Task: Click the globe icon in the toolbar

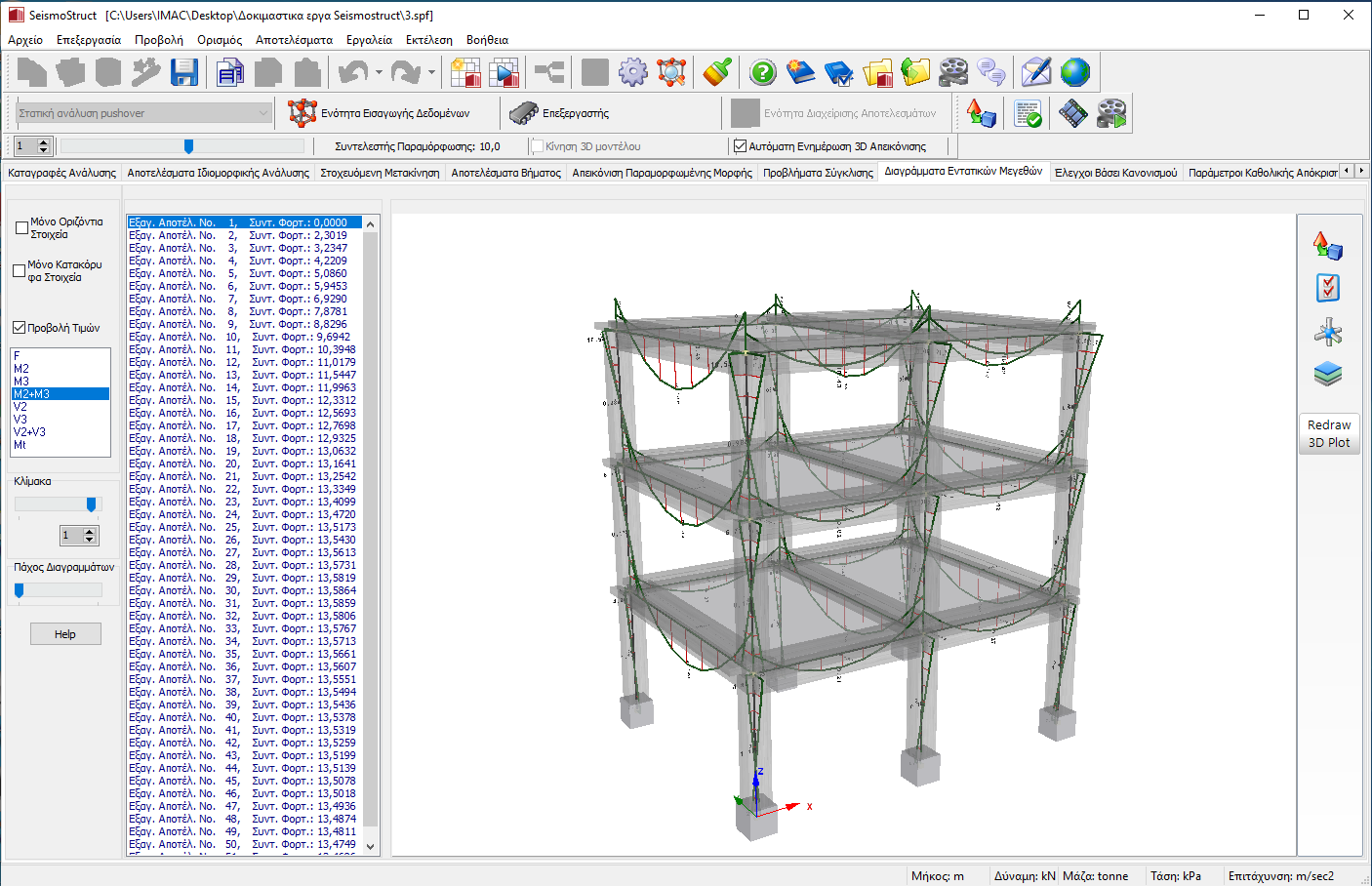Action: (x=1074, y=72)
